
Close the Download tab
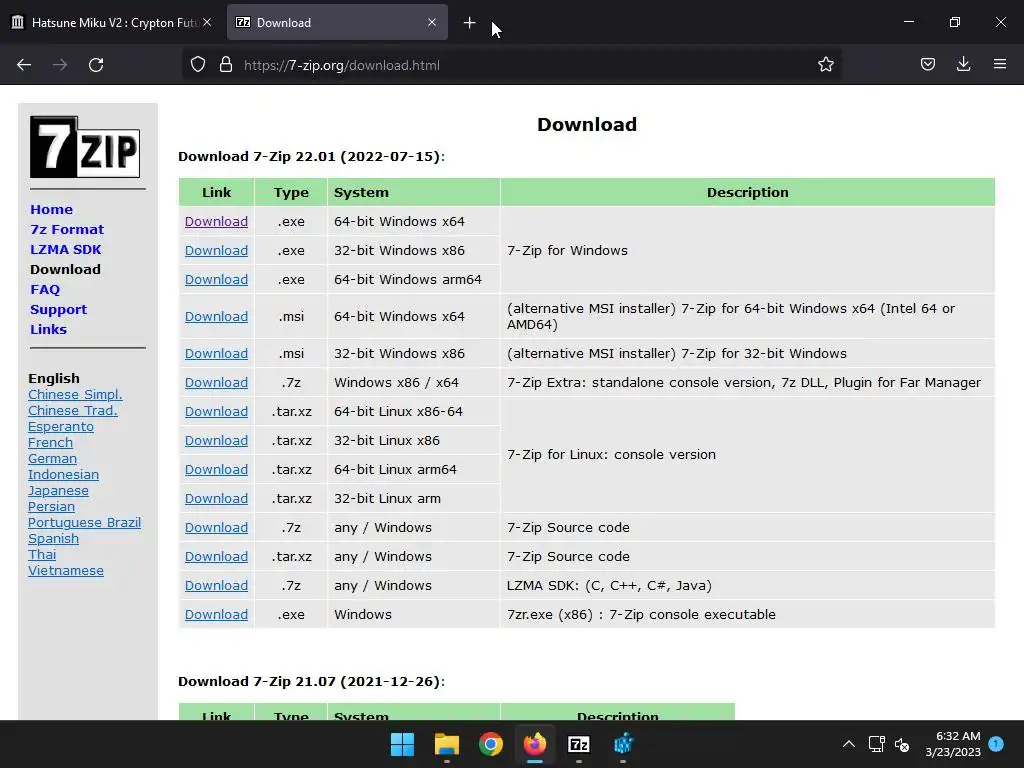(x=432, y=22)
